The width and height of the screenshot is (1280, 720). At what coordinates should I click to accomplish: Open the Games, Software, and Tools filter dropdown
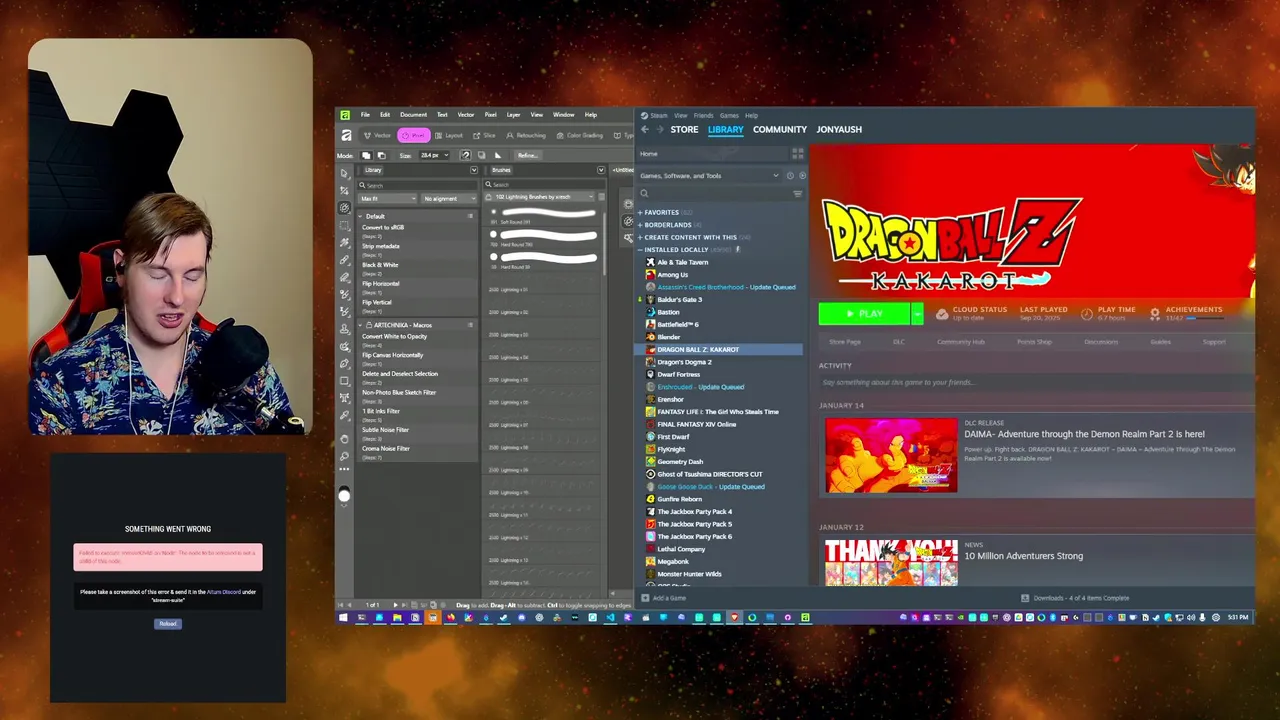[x=709, y=176]
